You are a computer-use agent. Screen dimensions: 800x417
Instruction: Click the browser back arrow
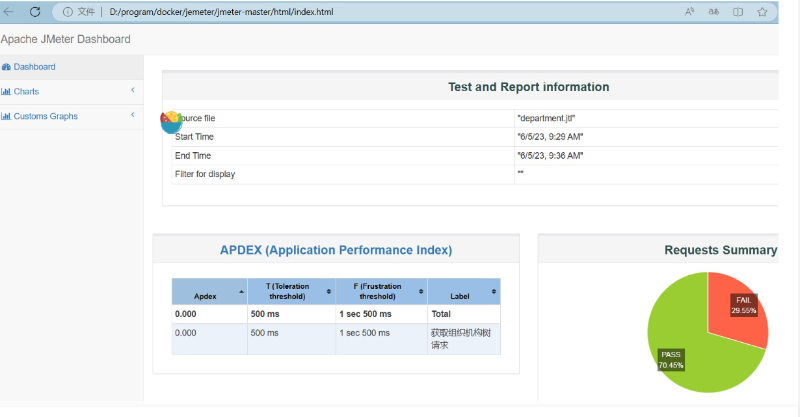tap(8, 11)
